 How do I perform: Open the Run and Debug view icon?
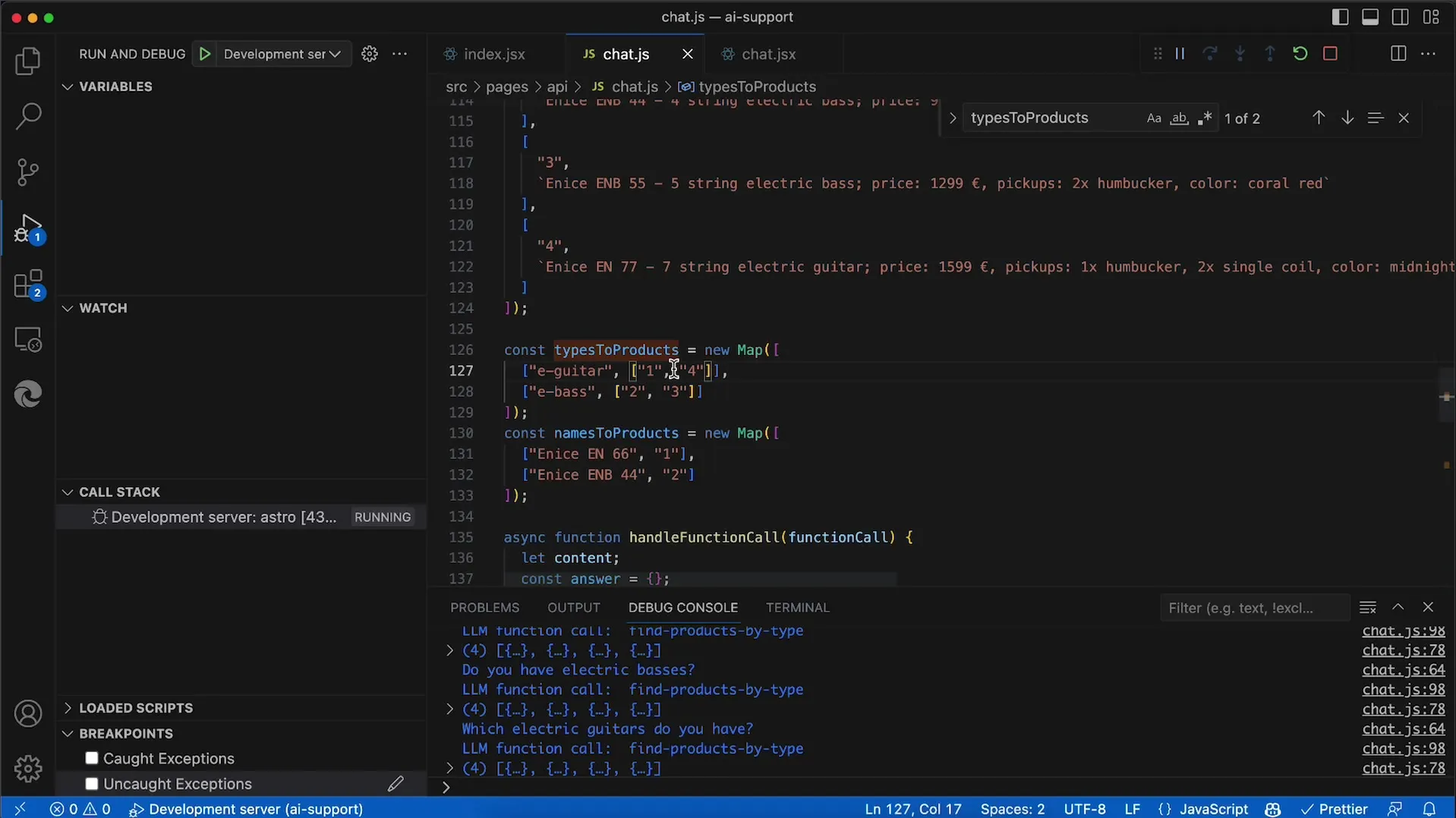pos(28,228)
